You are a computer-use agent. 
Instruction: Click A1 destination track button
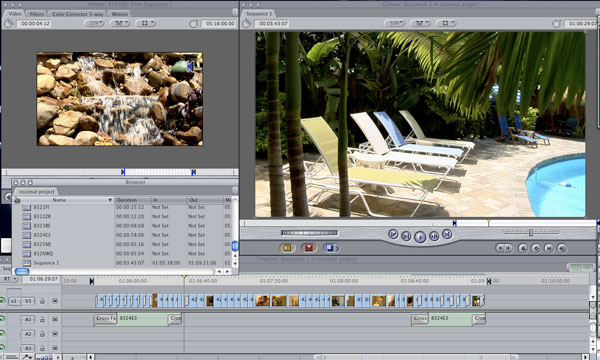tap(28, 319)
